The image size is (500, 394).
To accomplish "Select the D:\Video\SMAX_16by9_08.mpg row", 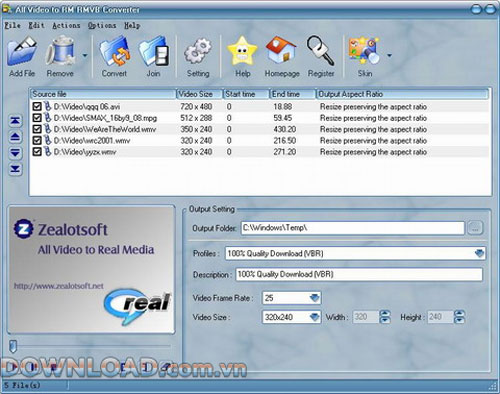I will point(260,118).
